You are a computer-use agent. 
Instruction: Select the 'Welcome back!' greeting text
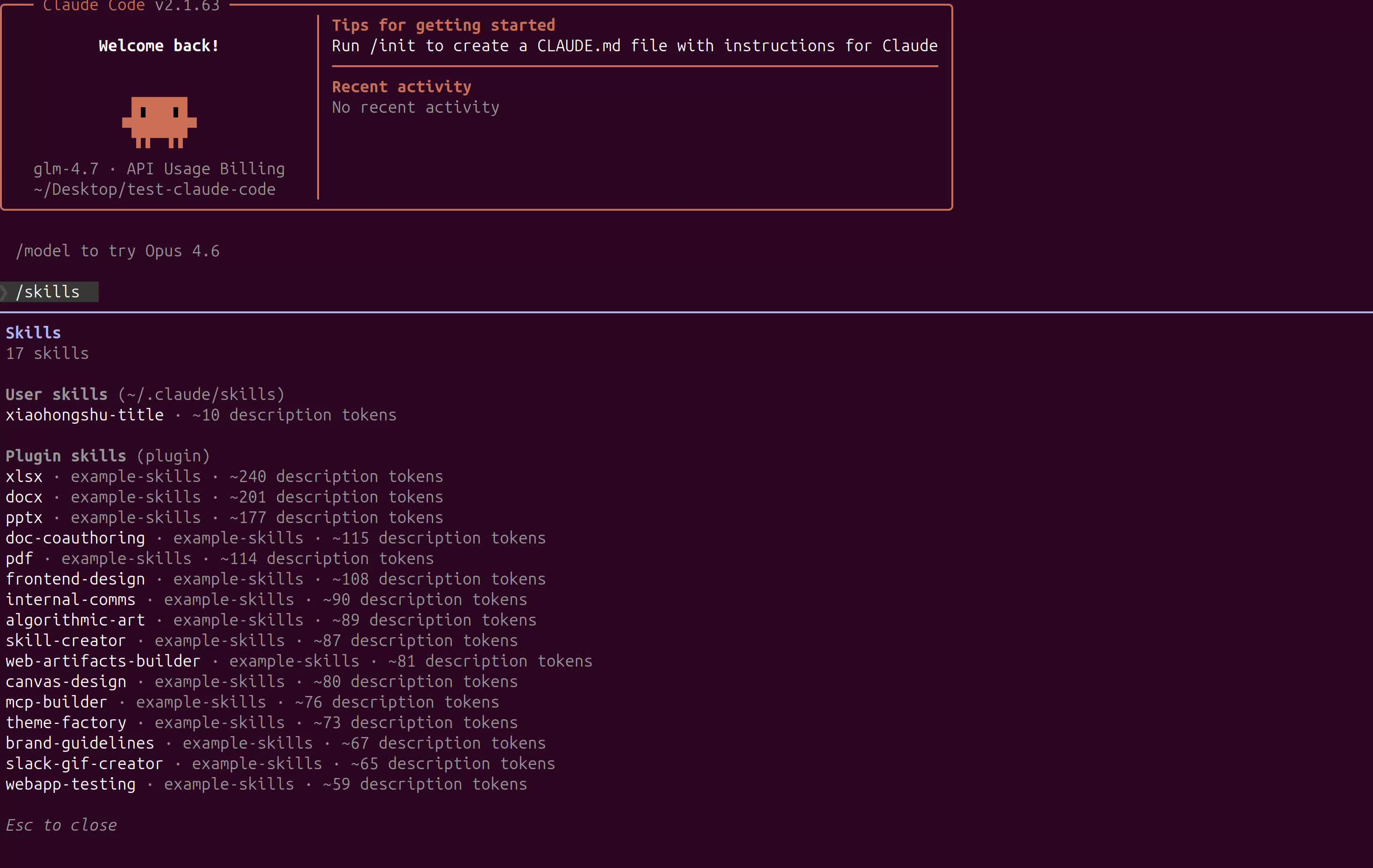159,46
